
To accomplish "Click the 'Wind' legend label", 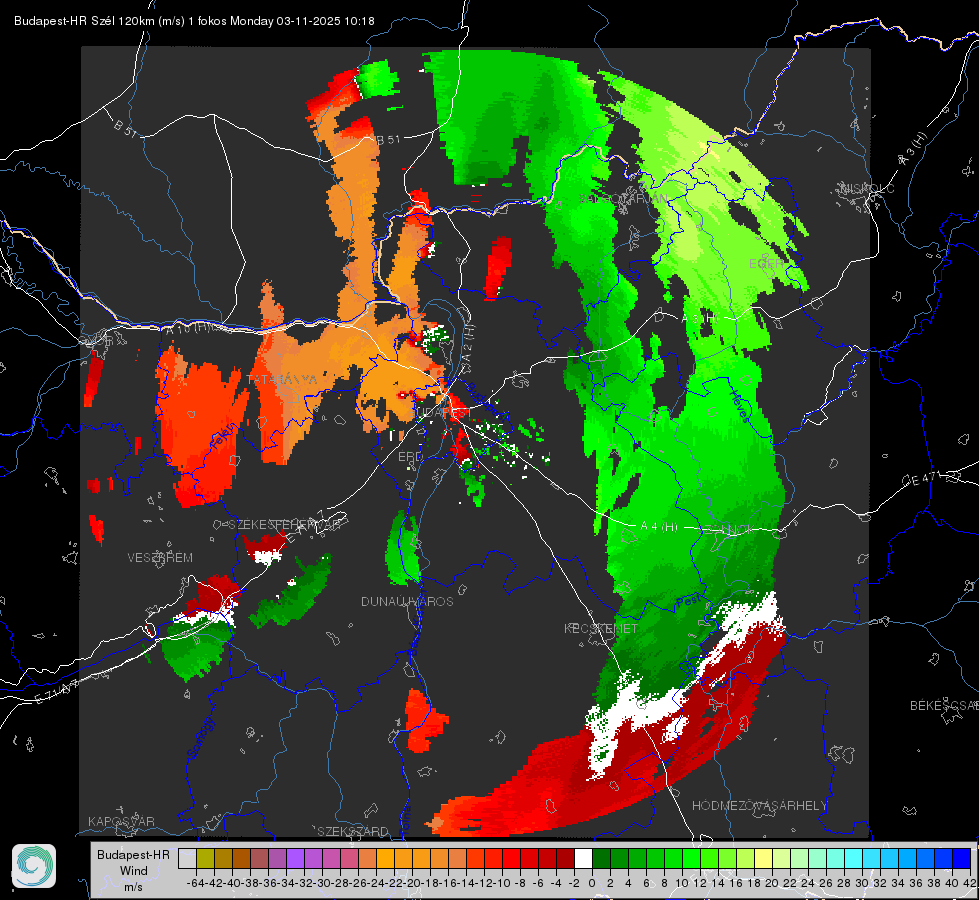I will click(x=134, y=871).
